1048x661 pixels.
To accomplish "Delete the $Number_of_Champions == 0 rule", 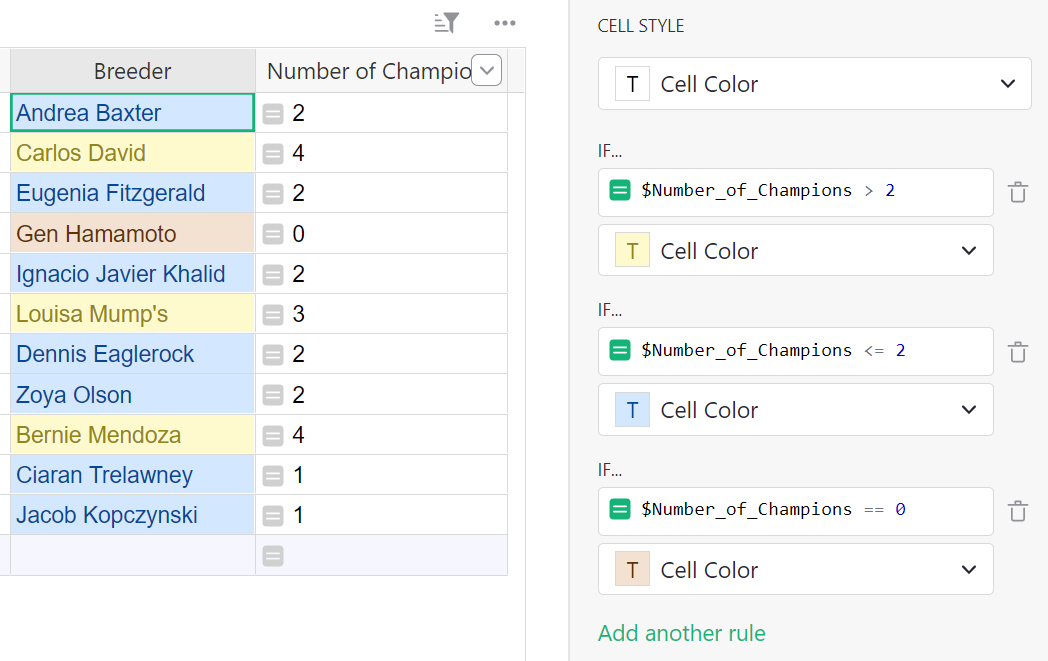I will click(x=1017, y=511).
